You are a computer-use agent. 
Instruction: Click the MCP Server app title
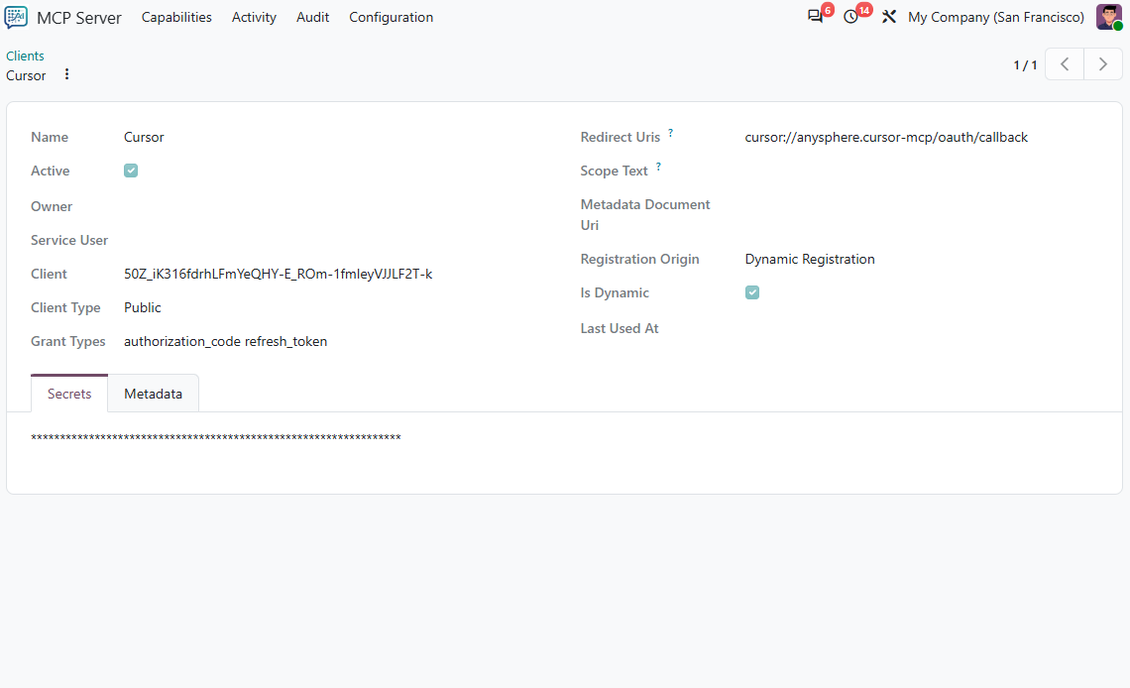79,18
